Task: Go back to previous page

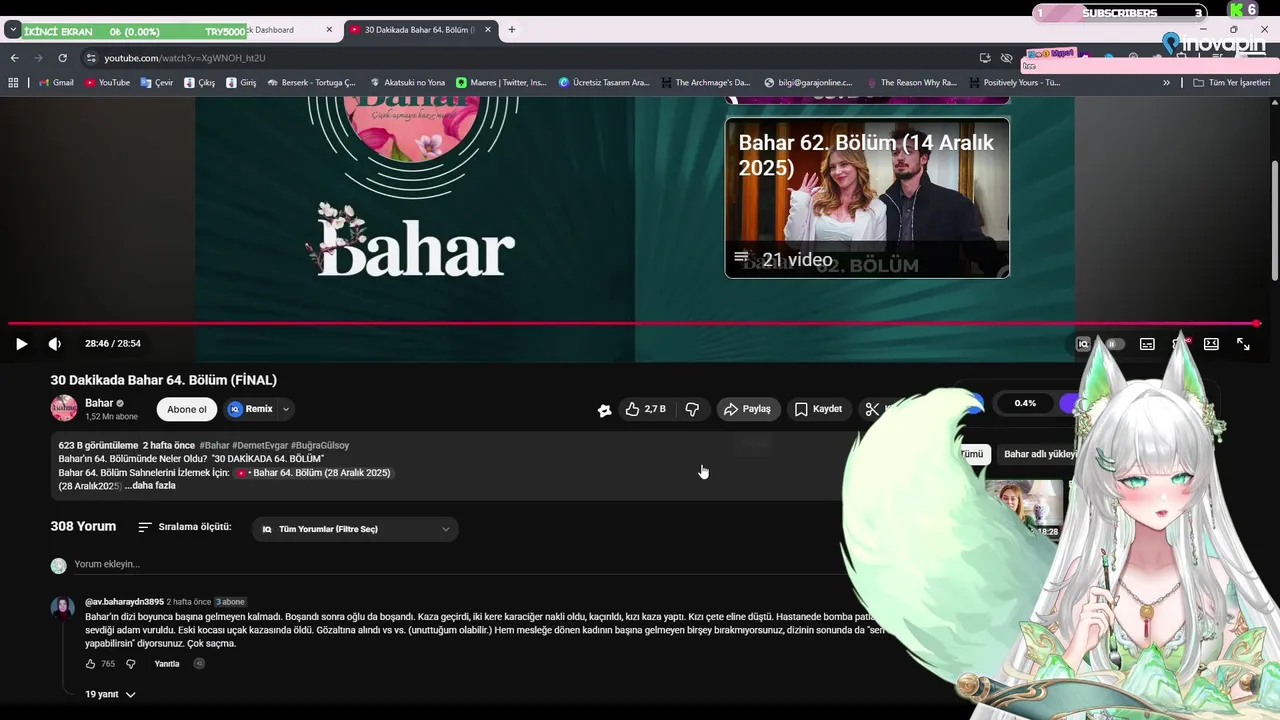Action: (x=14, y=58)
